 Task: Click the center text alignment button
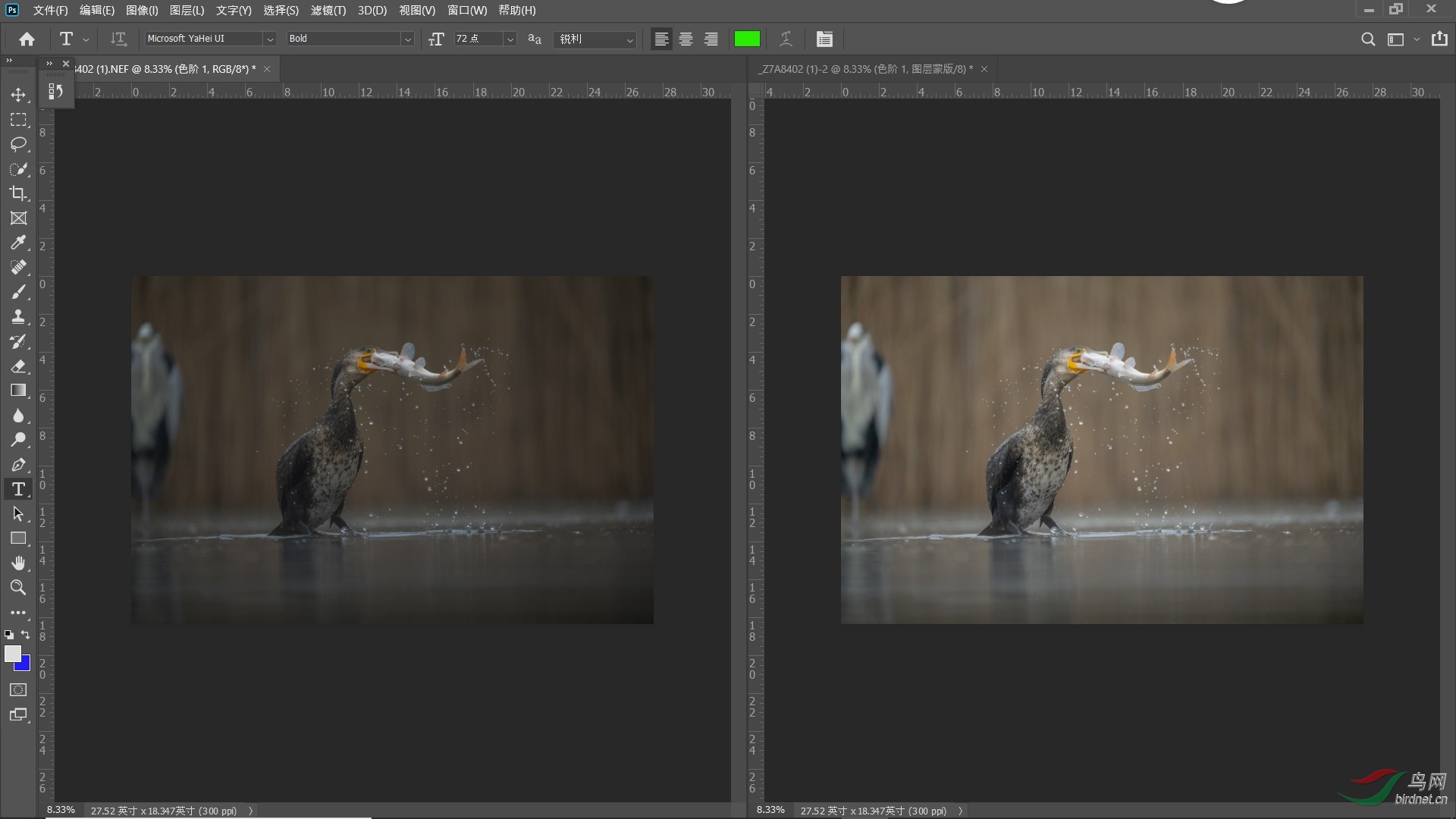point(686,39)
